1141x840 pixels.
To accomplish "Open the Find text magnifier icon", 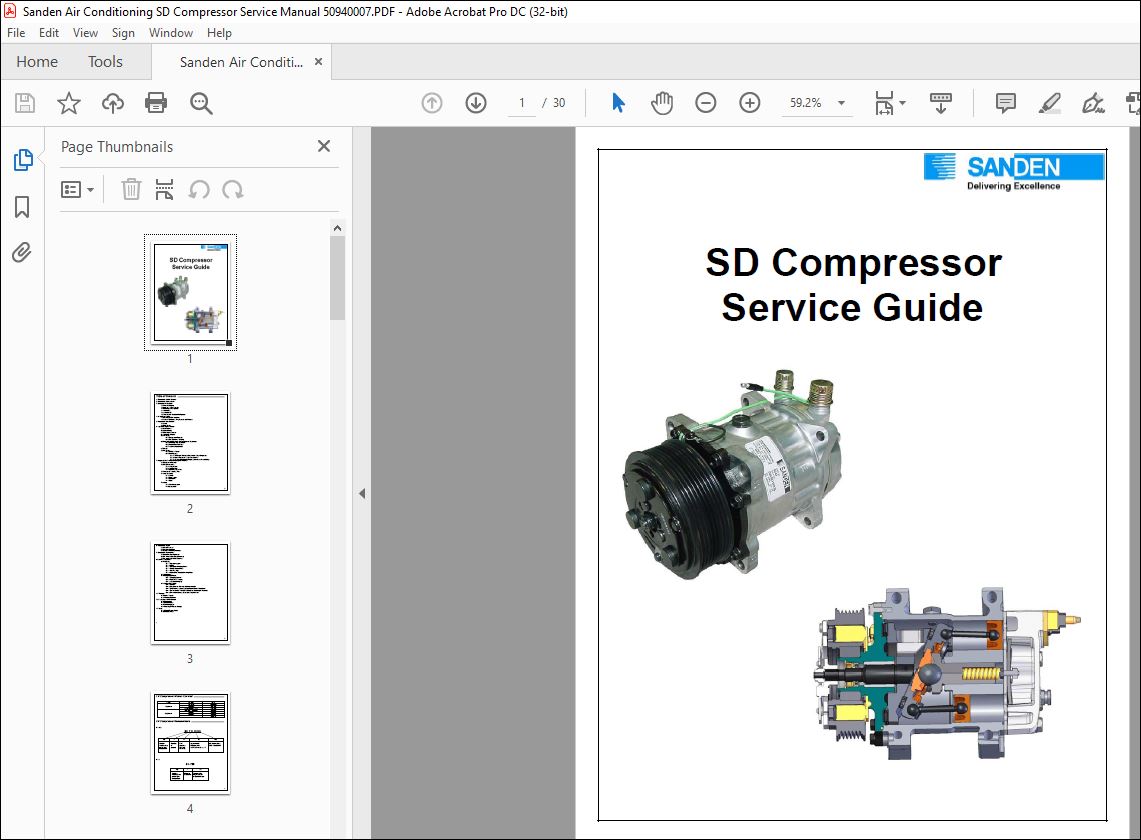I will [201, 103].
